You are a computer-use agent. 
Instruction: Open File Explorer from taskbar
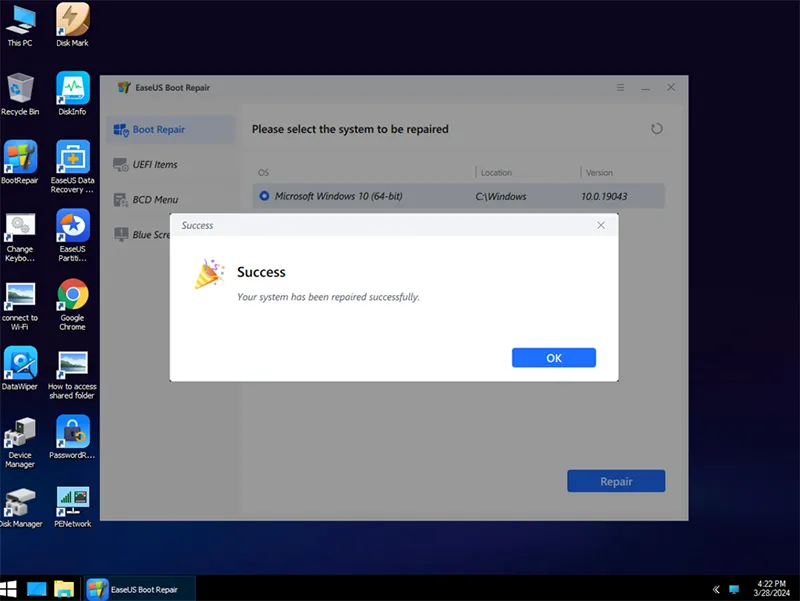coord(64,589)
